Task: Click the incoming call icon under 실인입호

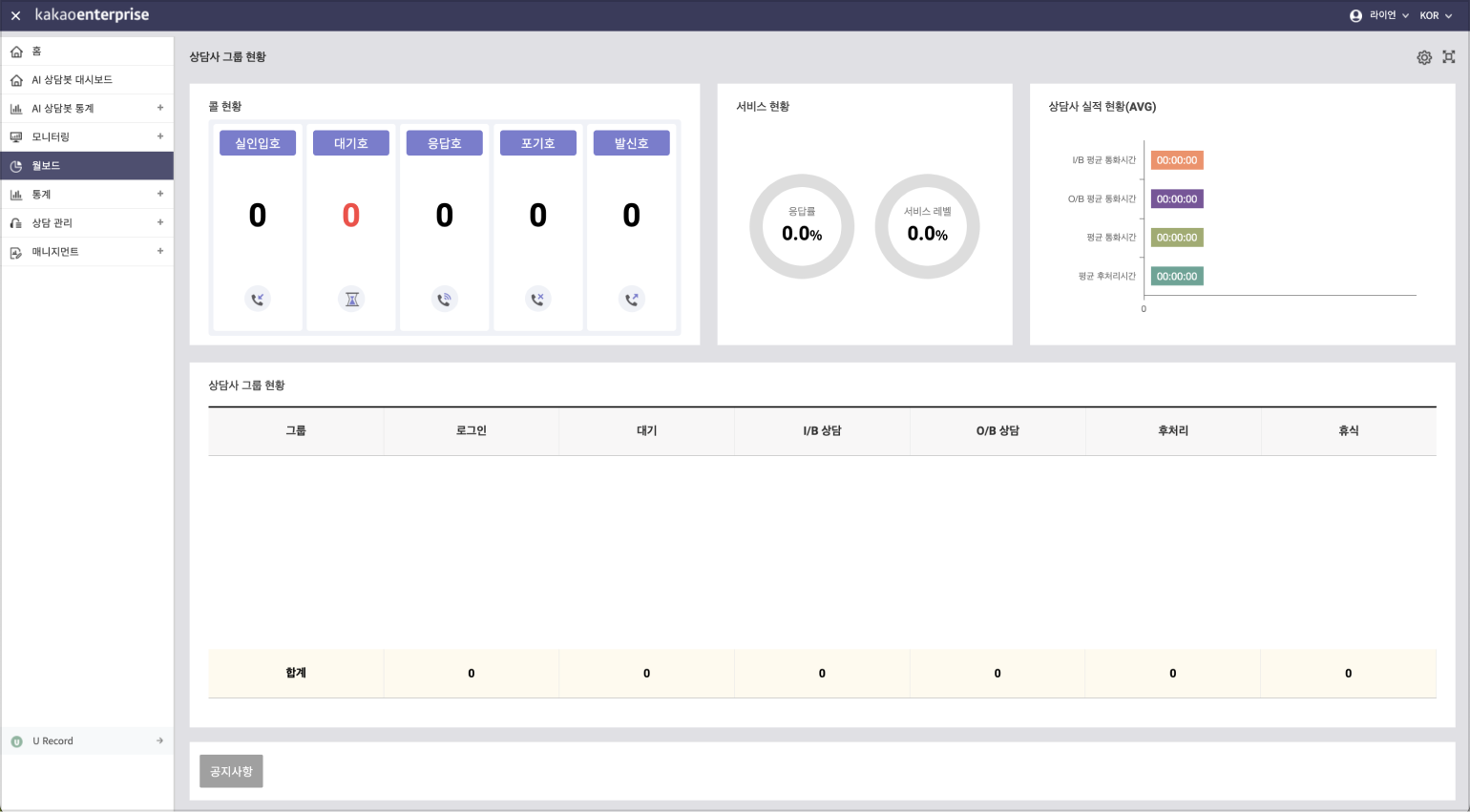Action: click(258, 299)
